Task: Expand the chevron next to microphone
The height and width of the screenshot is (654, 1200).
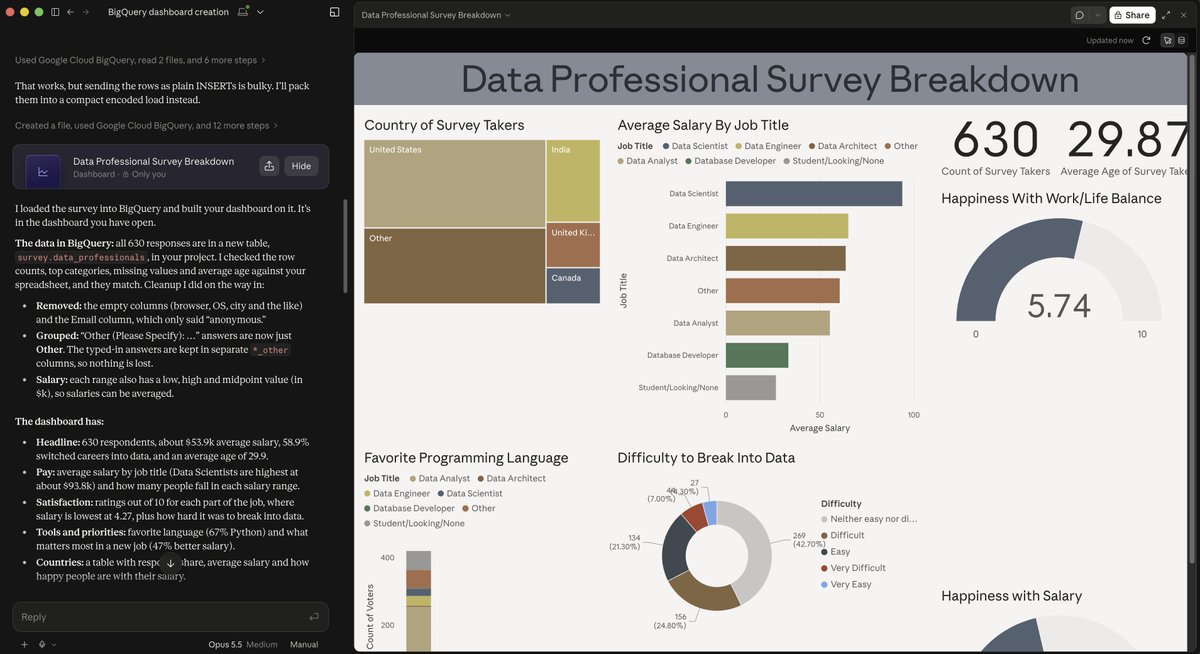Action: coord(54,644)
